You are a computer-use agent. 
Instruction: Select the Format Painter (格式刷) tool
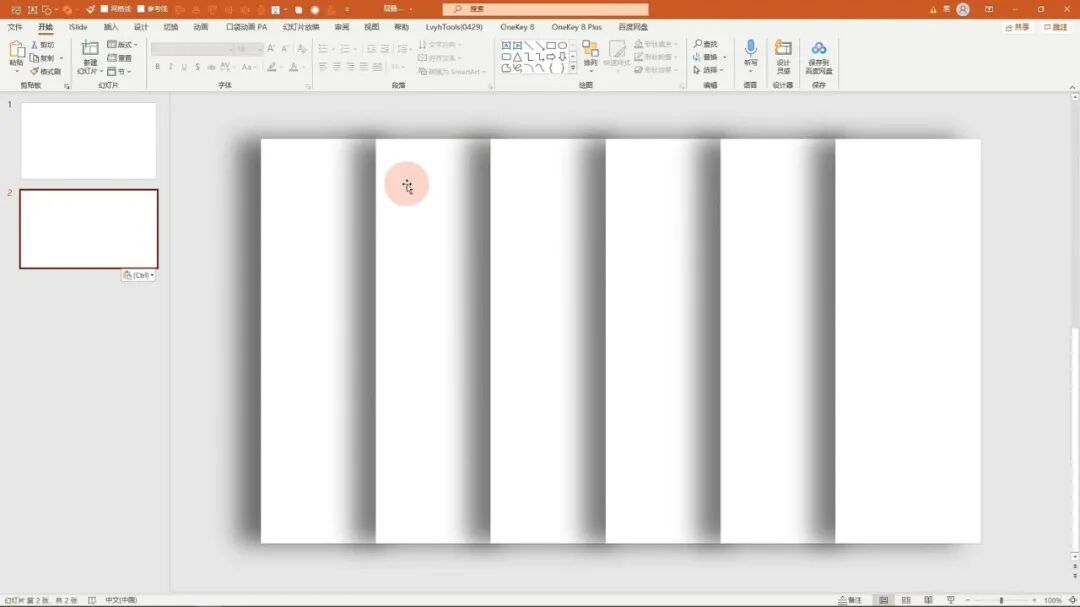(45, 71)
